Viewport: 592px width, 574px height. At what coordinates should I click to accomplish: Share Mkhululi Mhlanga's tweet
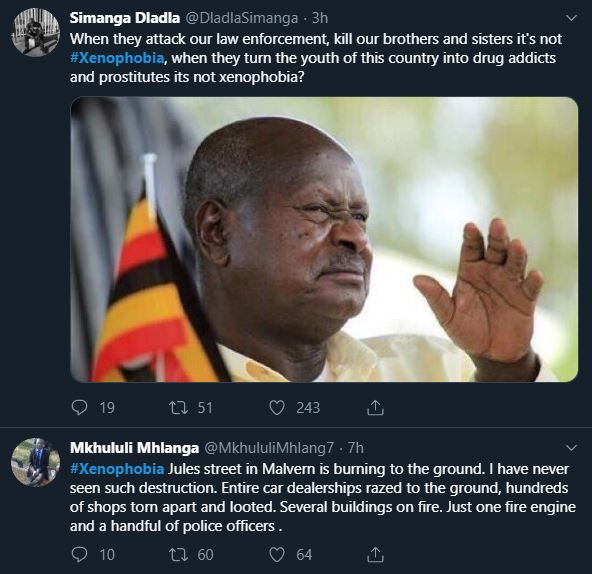coord(375,554)
